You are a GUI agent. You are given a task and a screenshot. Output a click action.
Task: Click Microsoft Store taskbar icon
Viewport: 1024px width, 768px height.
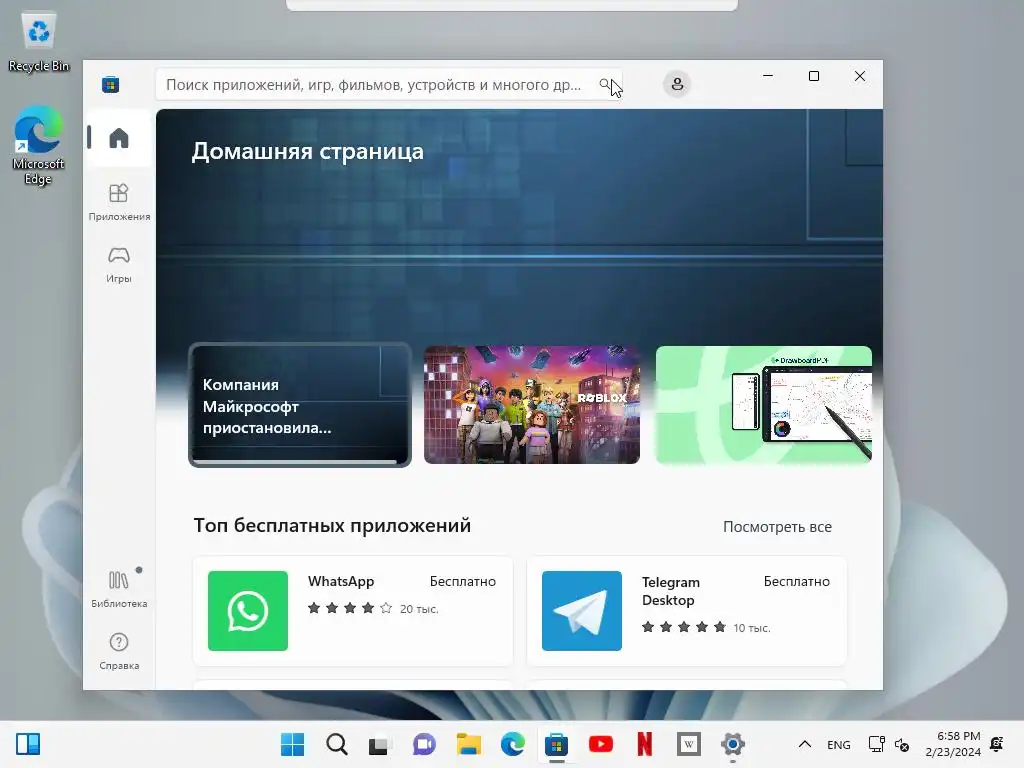pos(556,744)
